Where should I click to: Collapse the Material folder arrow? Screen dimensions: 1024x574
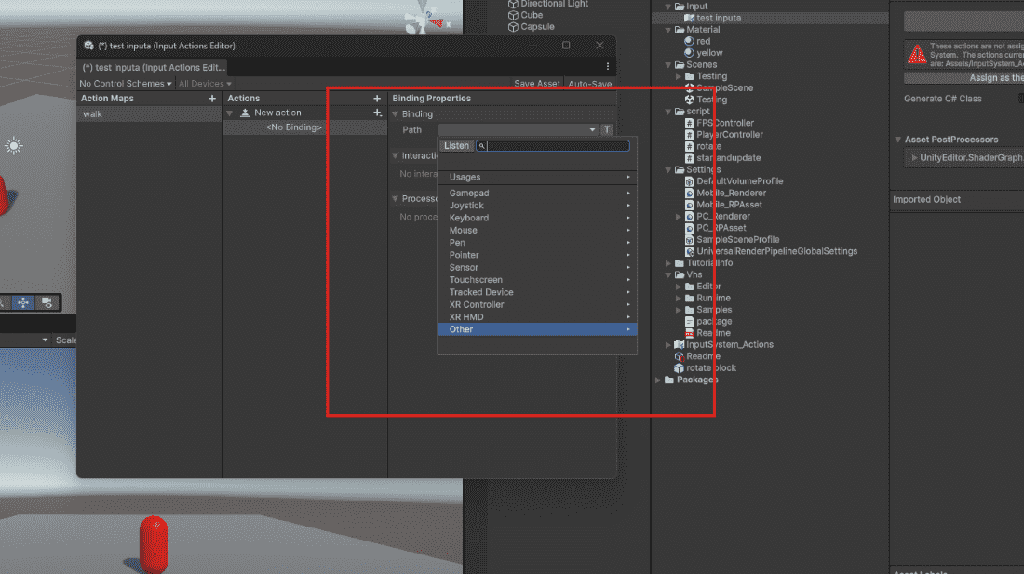668,30
